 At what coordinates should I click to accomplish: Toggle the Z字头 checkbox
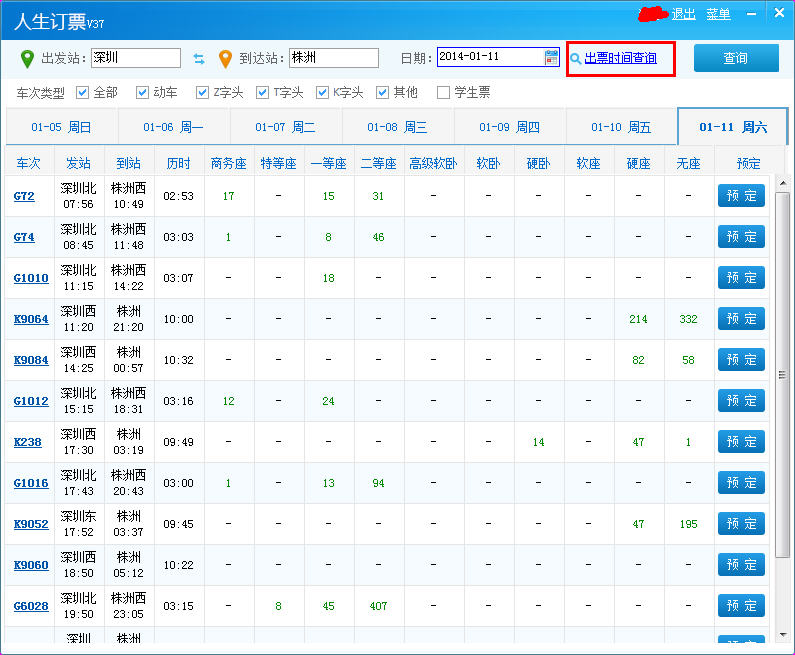(x=202, y=93)
